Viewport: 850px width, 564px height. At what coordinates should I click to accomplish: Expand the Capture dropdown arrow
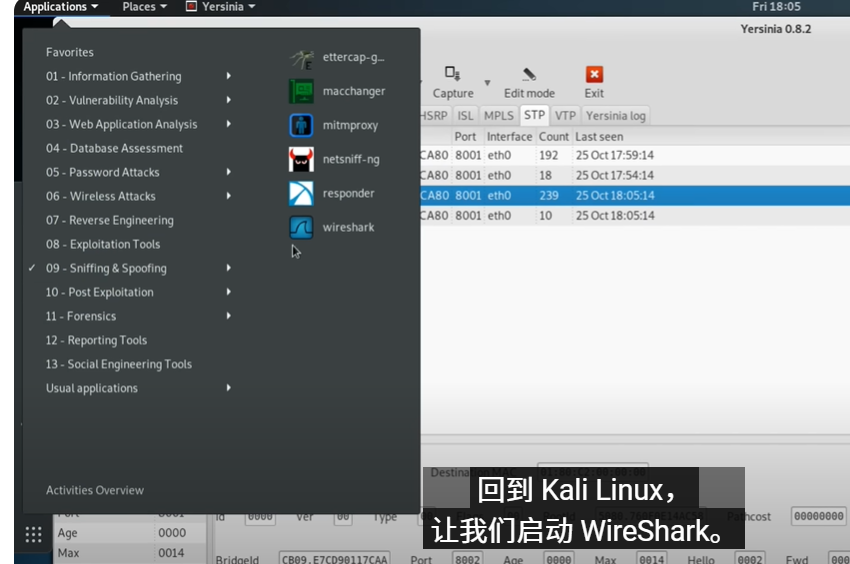point(487,83)
